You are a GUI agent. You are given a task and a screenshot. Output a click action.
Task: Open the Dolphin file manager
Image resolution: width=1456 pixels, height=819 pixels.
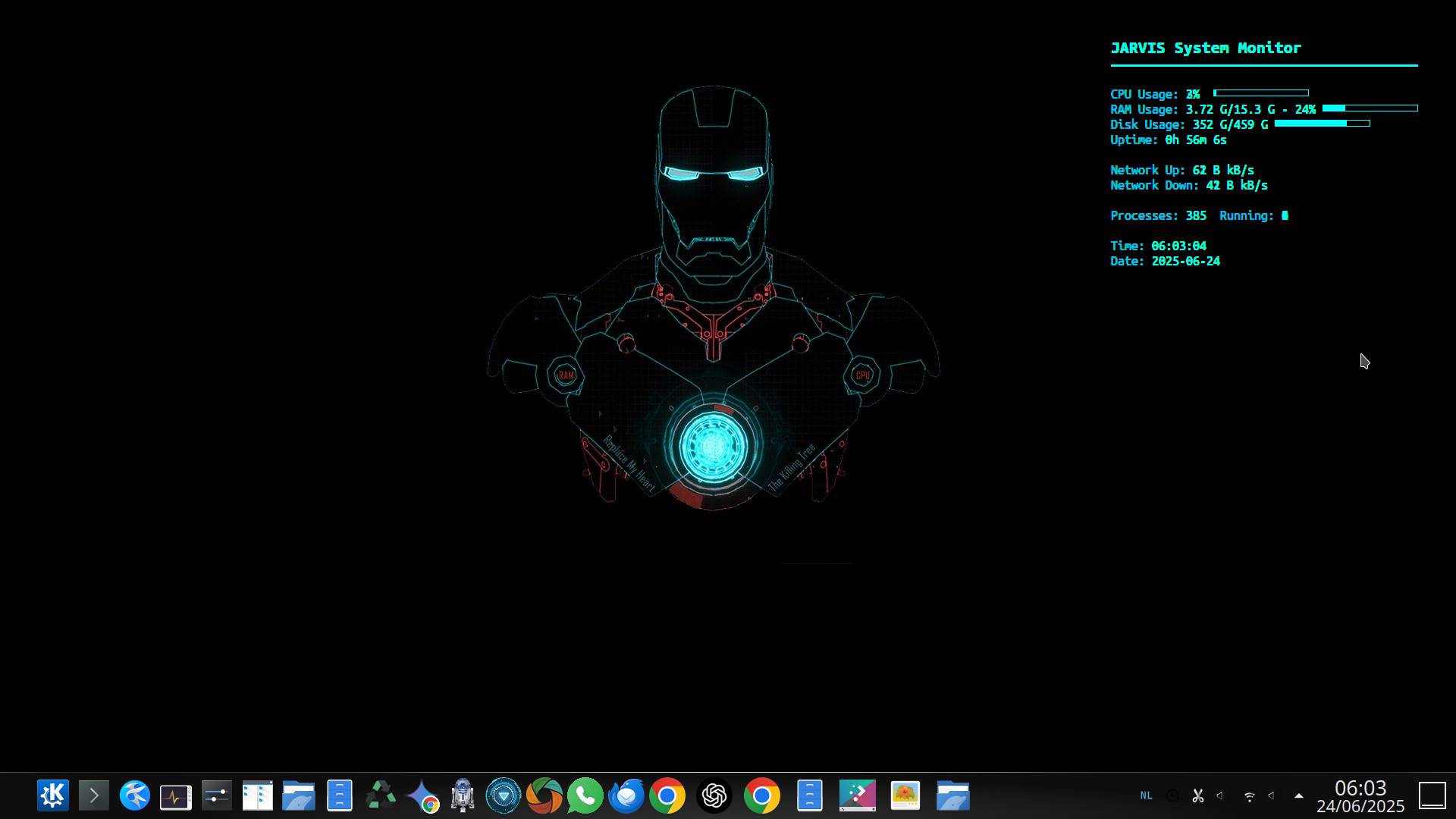pos(299,796)
